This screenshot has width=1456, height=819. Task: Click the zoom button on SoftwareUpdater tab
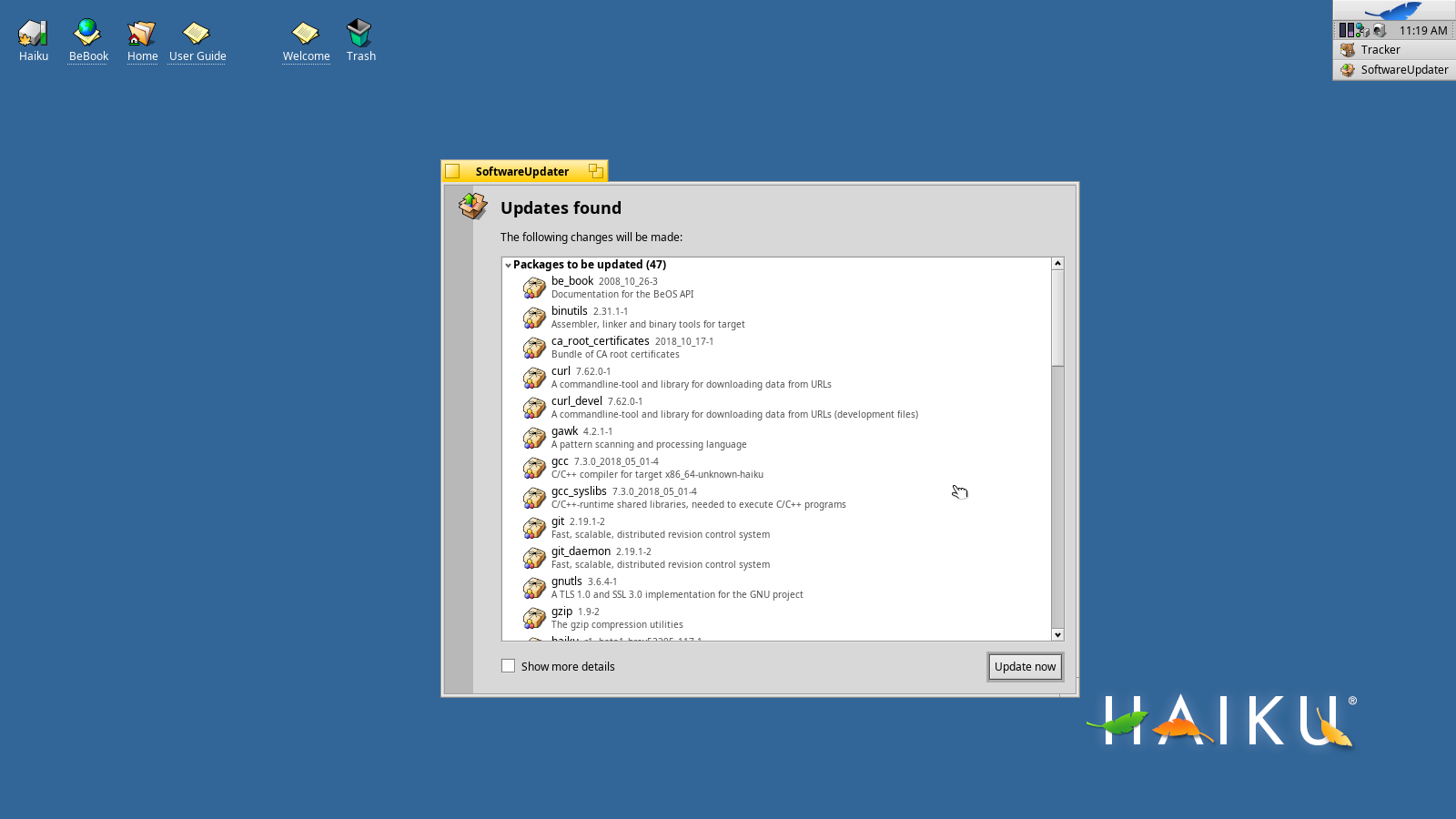point(595,171)
